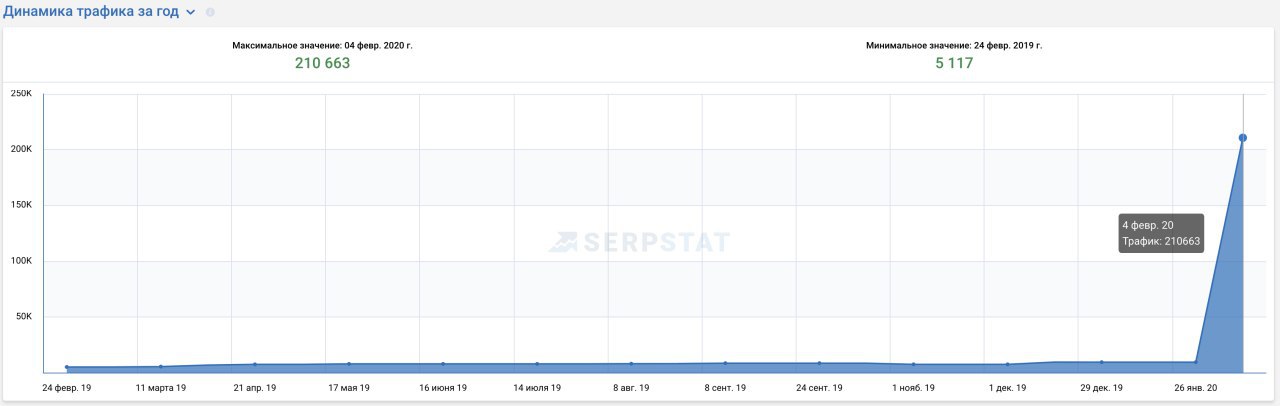The image size is (1280, 406).
Task: Select the data point above "29 дек. 19"
Action: pos(1101,362)
